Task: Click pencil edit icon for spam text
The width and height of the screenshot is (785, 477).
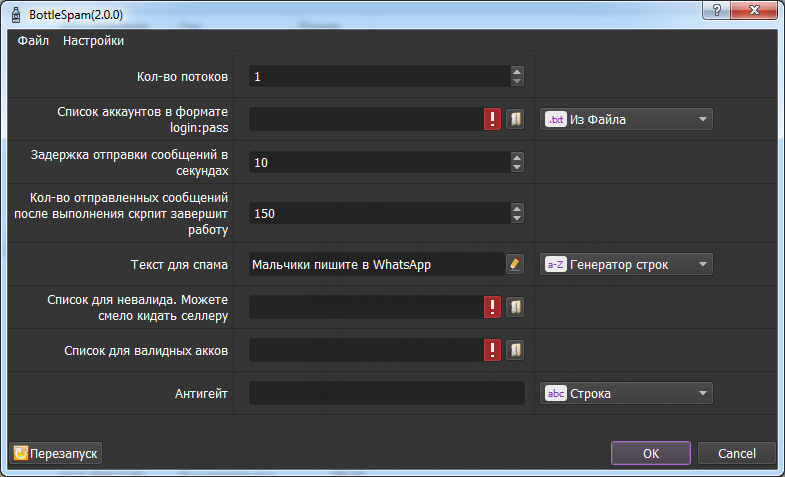Action: coord(515,264)
